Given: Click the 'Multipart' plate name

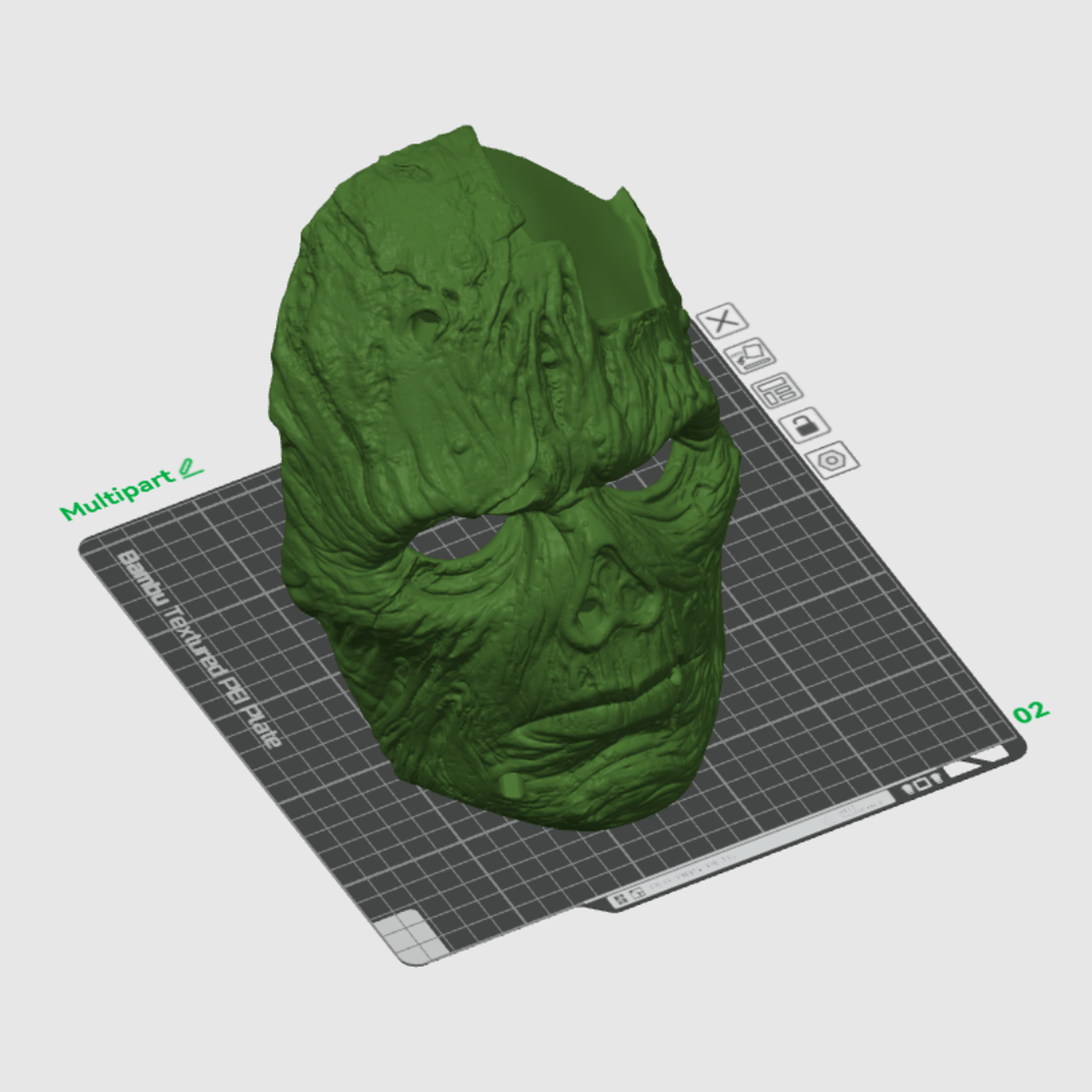Looking at the screenshot, I should pyautogui.click(x=118, y=495).
